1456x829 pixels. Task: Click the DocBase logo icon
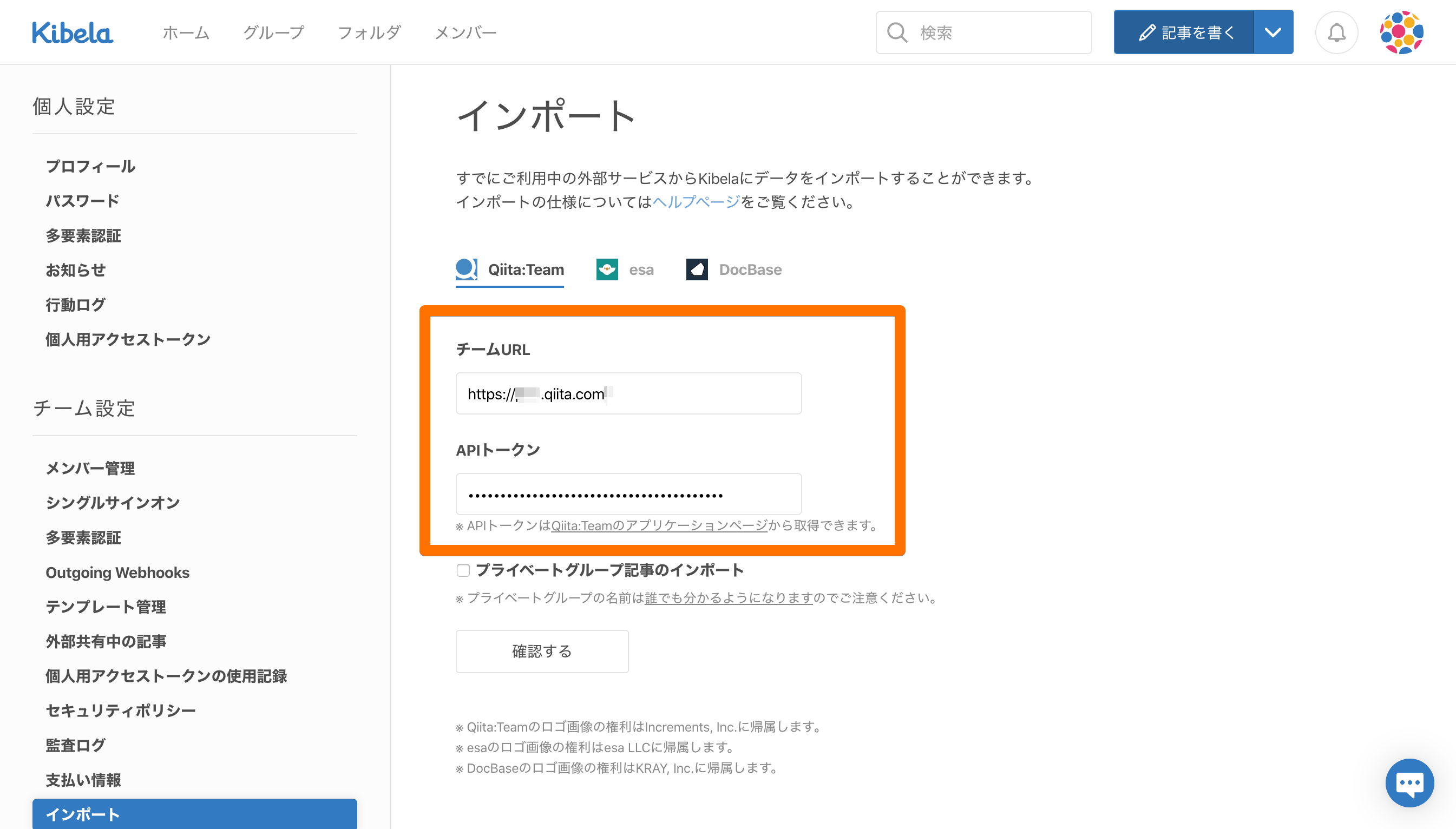pyautogui.click(x=697, y=269)
